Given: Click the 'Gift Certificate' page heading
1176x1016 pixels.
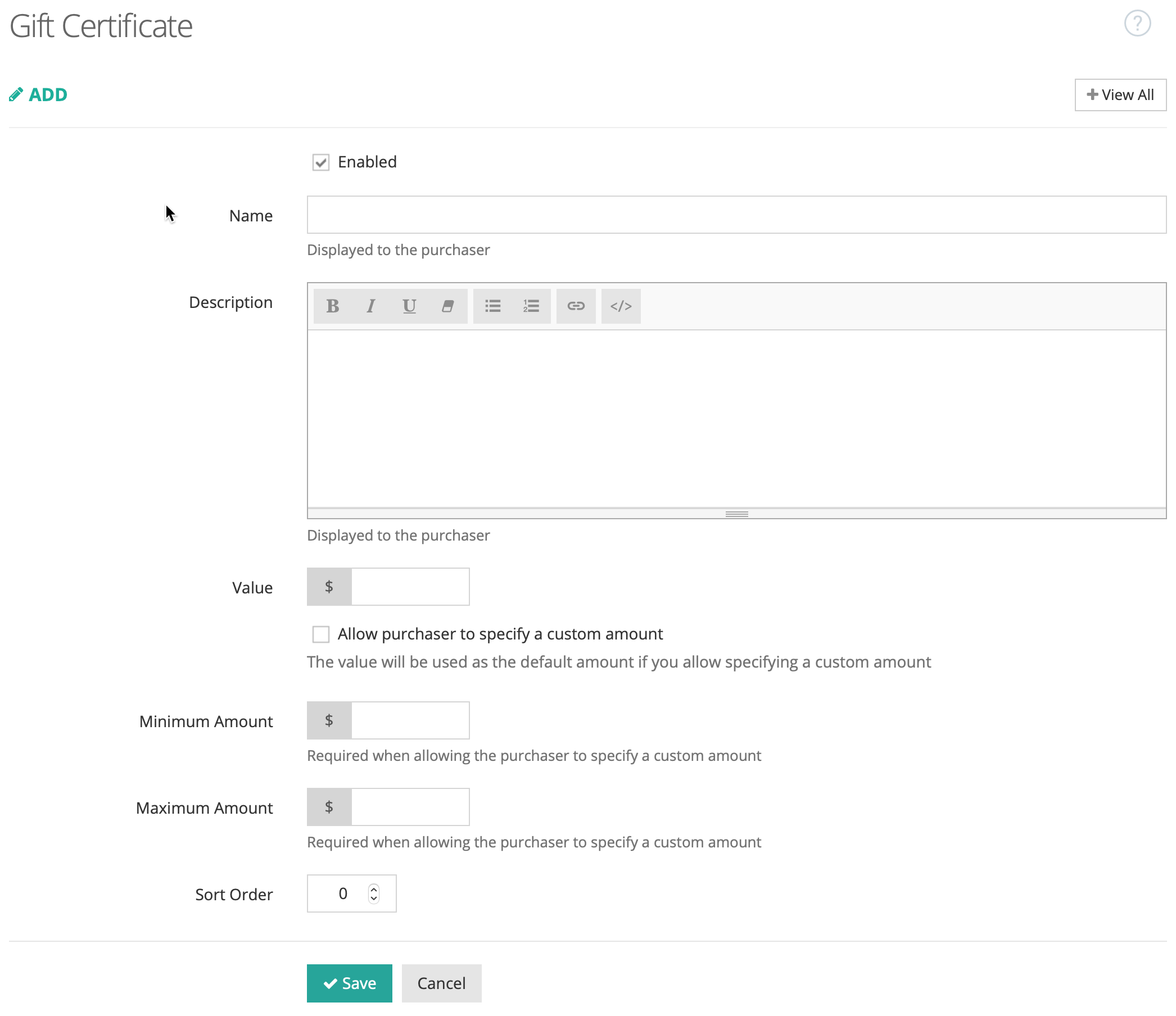Looking at the screenshot, I should 101,26.
